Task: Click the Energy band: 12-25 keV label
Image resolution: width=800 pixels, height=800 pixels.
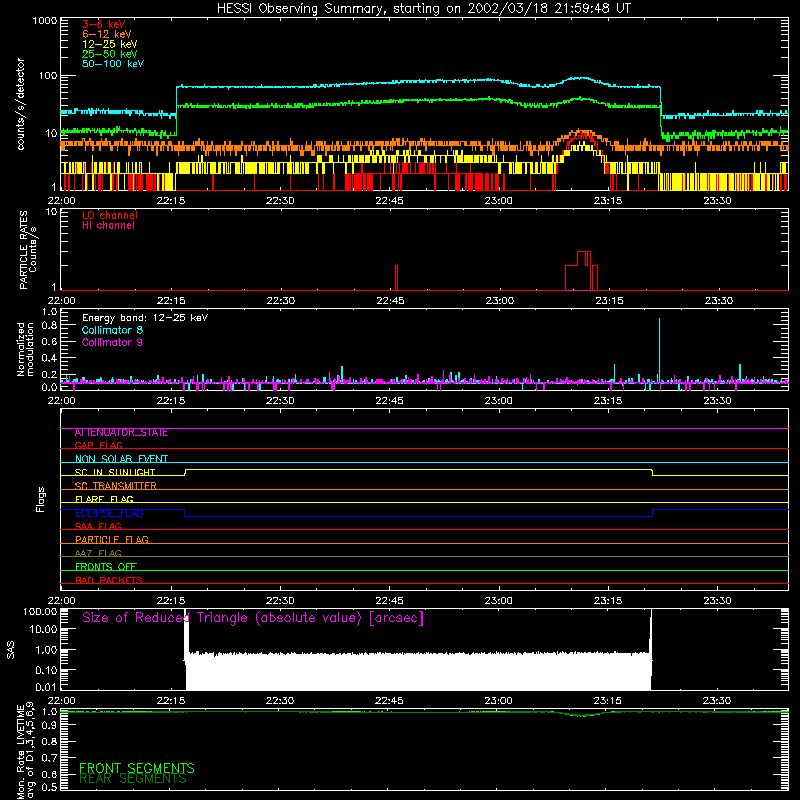Action: point(145,318)
